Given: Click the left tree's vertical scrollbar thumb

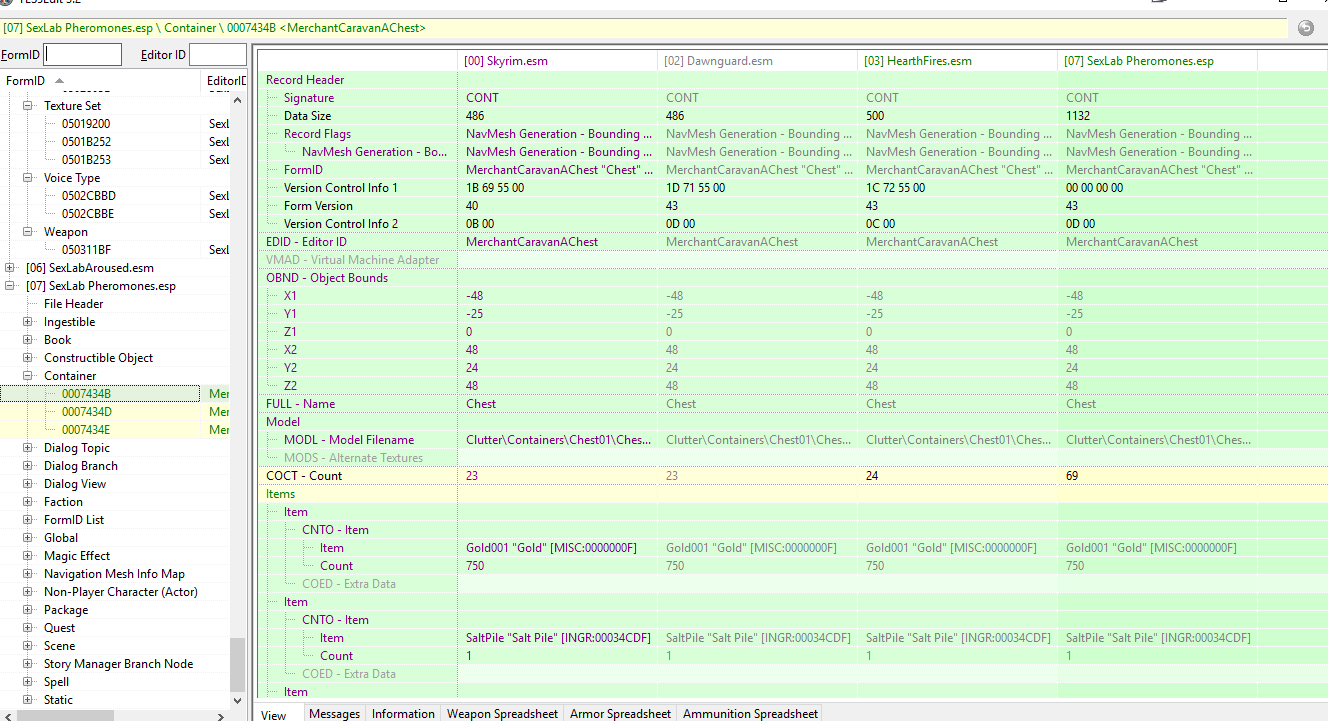Looking at the screenshot, I should pyautogui.click(x=237, y=665).
